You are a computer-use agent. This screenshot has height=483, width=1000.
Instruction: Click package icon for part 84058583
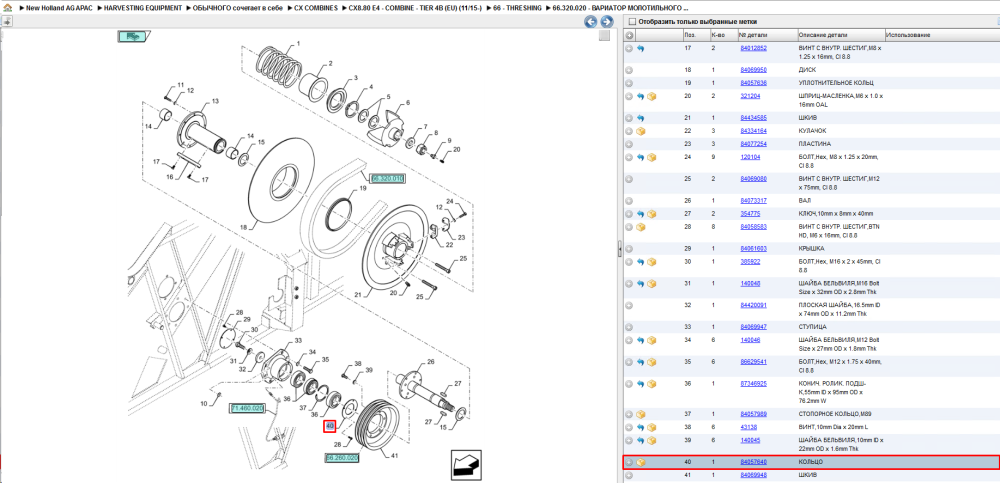pyautogui.click(x=641, y=227)
